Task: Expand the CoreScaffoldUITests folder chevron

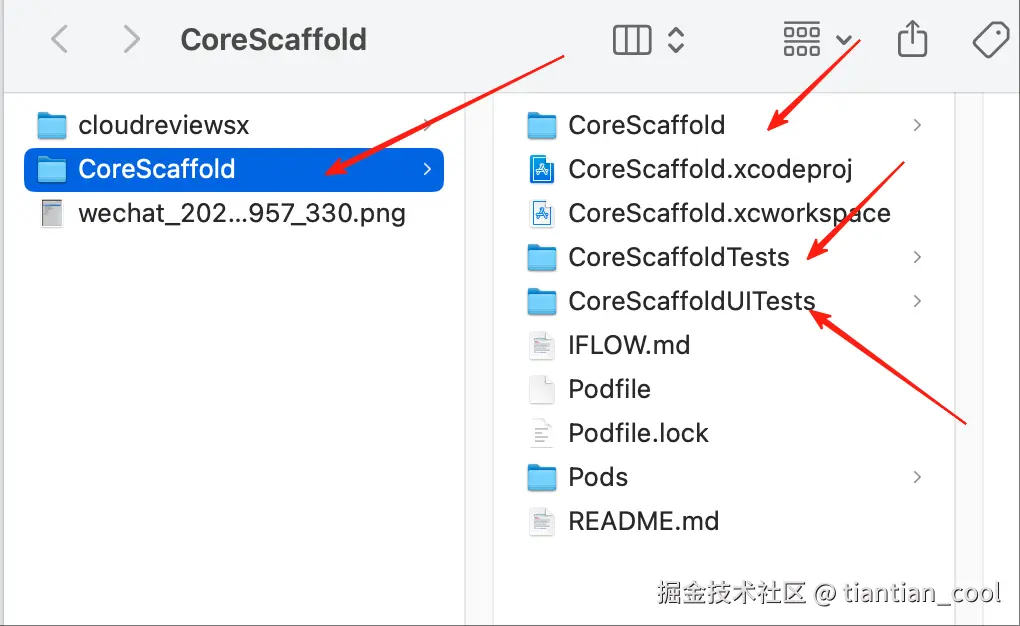Action: 917,301
